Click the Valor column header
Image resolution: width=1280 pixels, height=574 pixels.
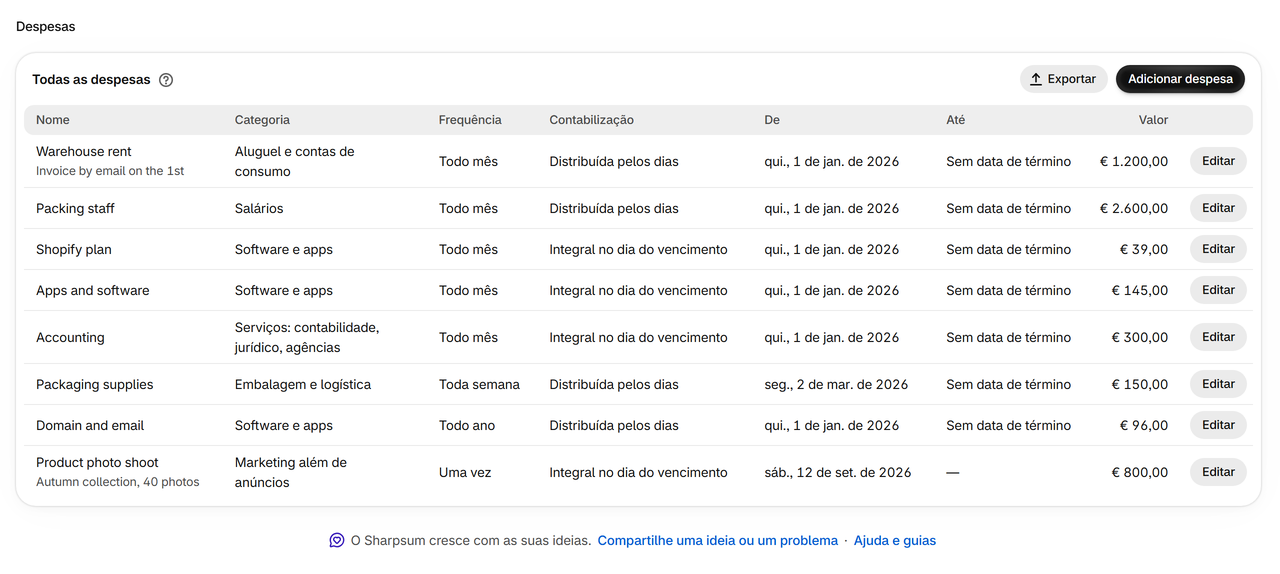1153,120
